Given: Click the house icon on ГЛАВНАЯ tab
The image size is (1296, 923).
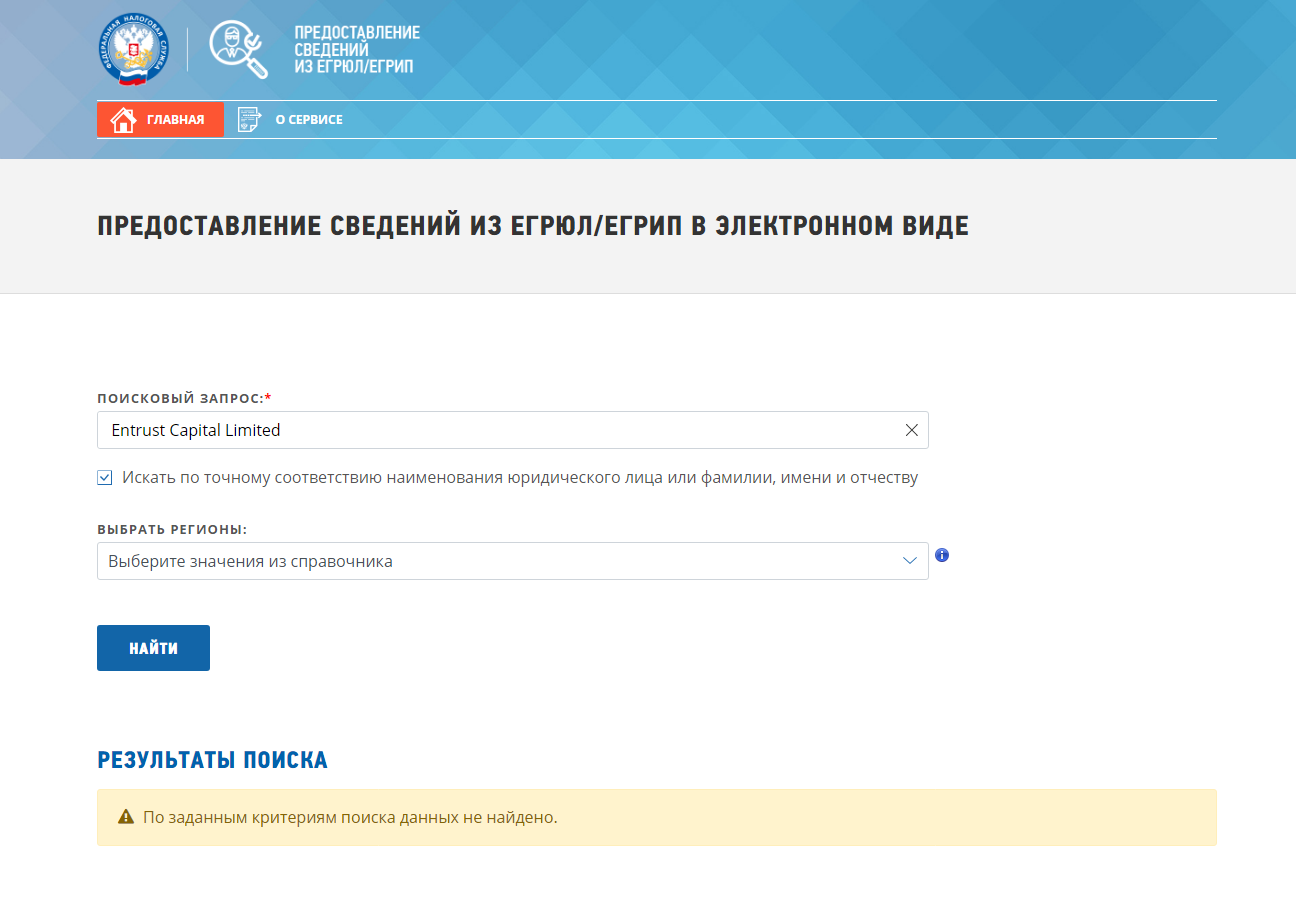Looking at the screenshot, I should click(122, 119).
